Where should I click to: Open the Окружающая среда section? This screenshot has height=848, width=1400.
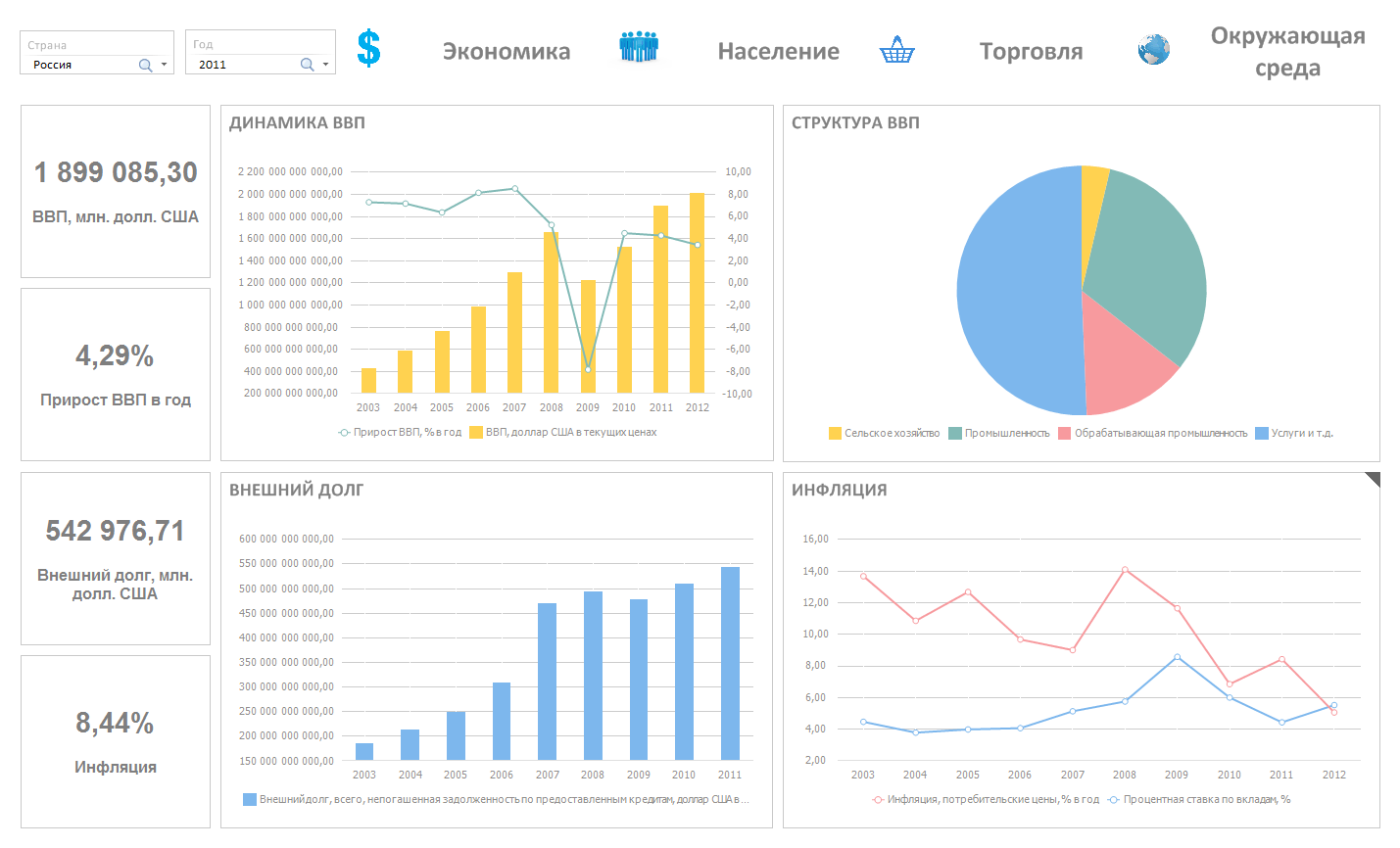pos(1287,52)
